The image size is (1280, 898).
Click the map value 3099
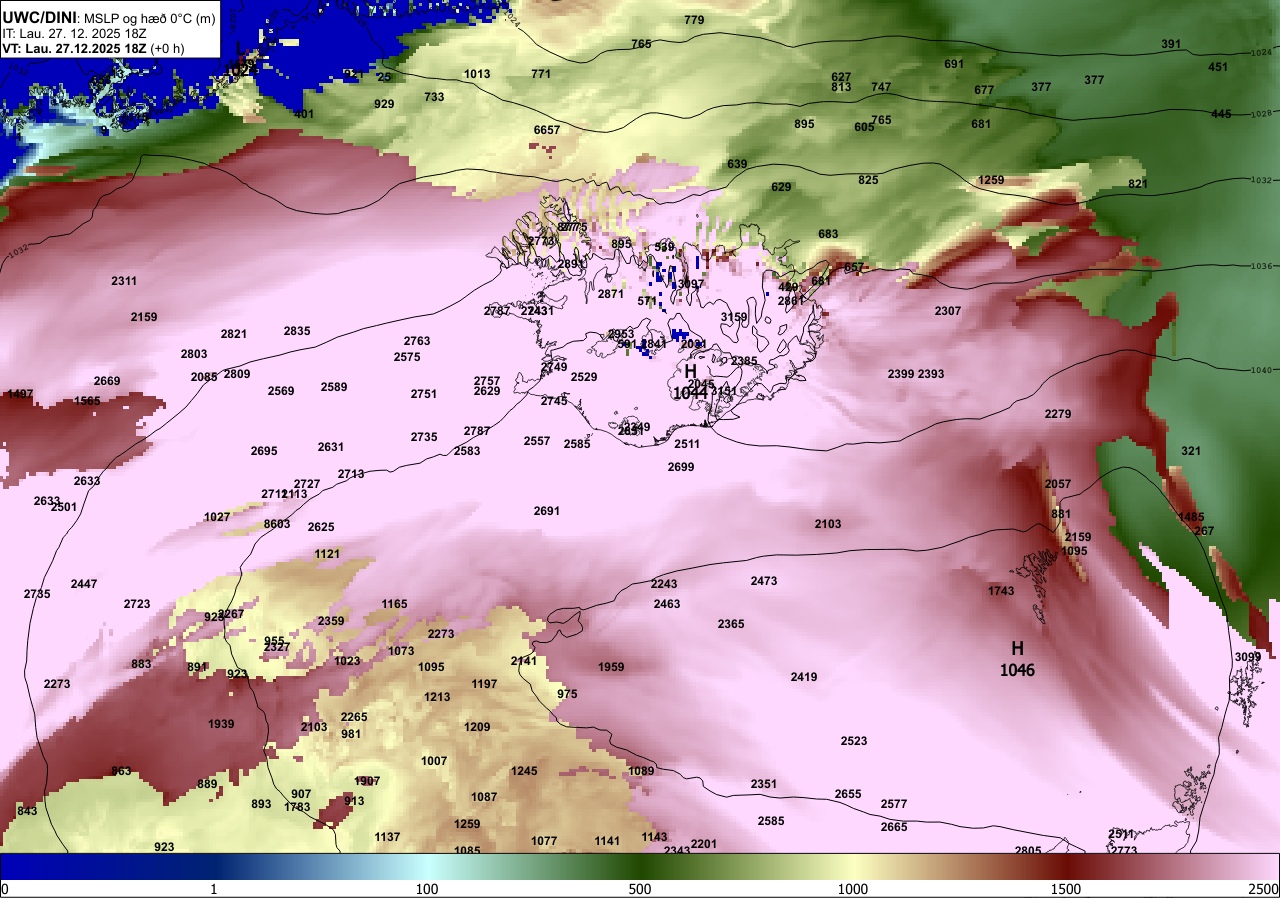1248,657
